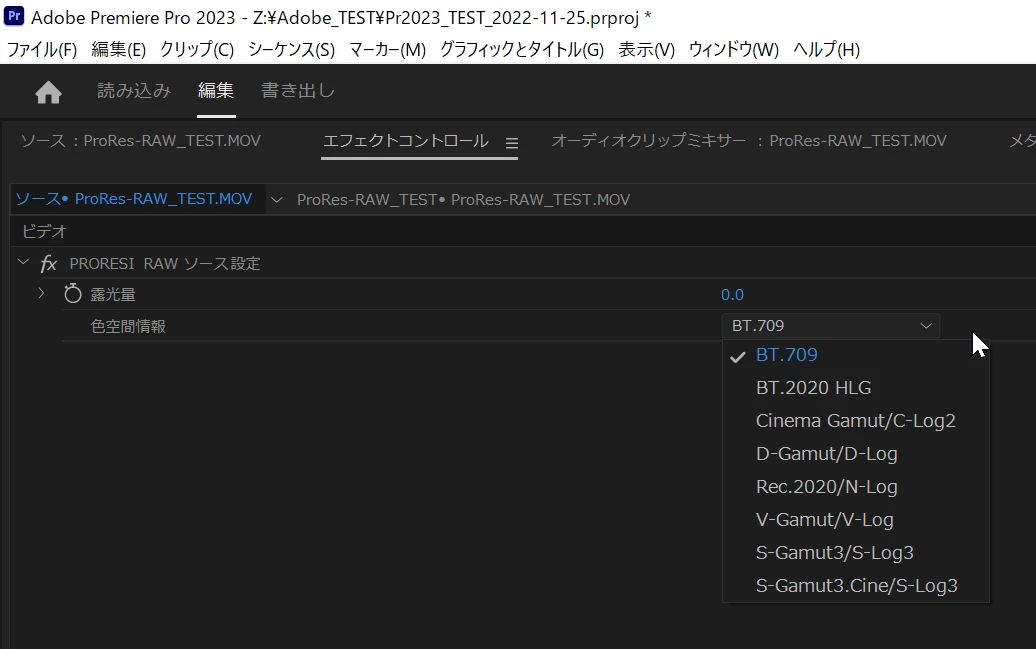
Task: Open マーカー(M) menu
Action: (x=387, y=50)
